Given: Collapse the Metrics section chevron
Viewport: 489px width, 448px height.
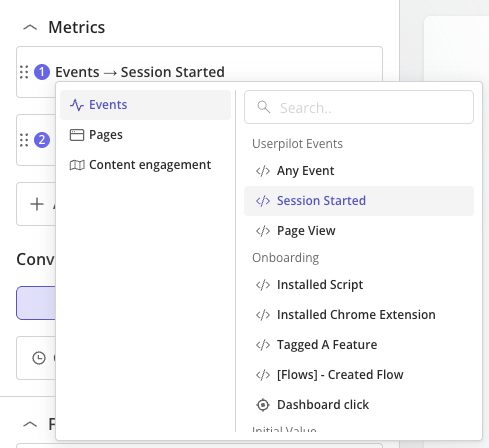Looking at the screenshot, I should [30, 28].
